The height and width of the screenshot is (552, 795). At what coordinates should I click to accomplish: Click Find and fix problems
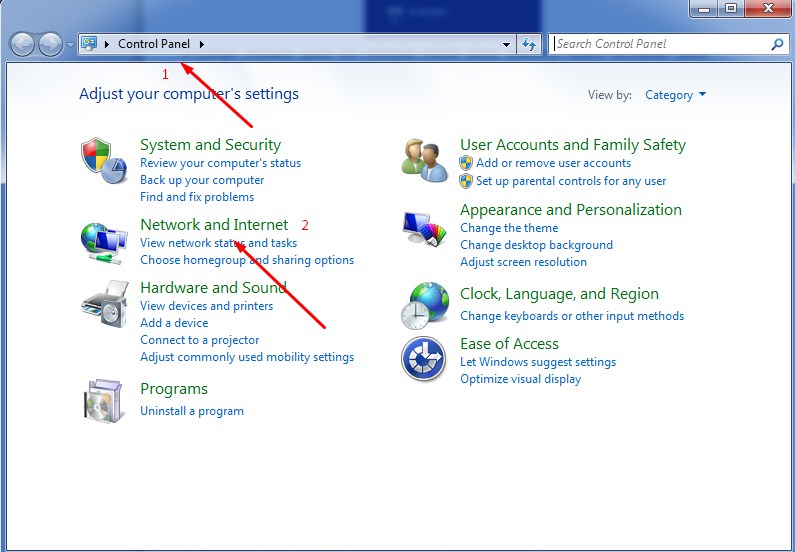pyautogui.click(x=197, y=197)
